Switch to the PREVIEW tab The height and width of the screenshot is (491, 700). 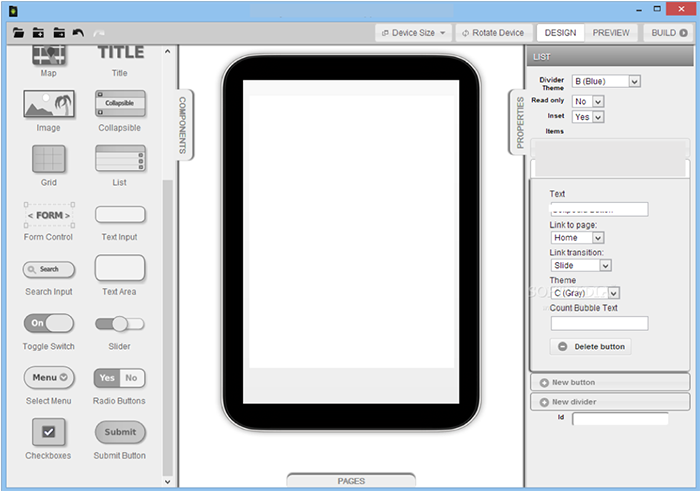[x=611, y=33]
